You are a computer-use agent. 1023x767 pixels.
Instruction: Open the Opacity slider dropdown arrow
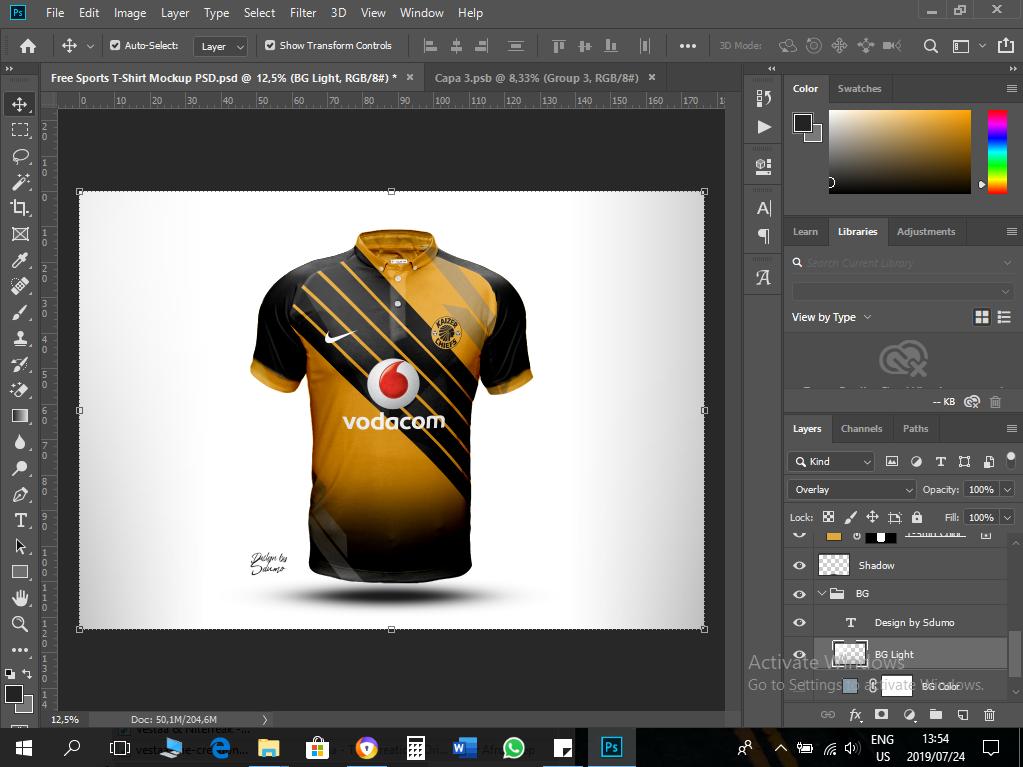pyautogui.click(x=1008, y=489)
